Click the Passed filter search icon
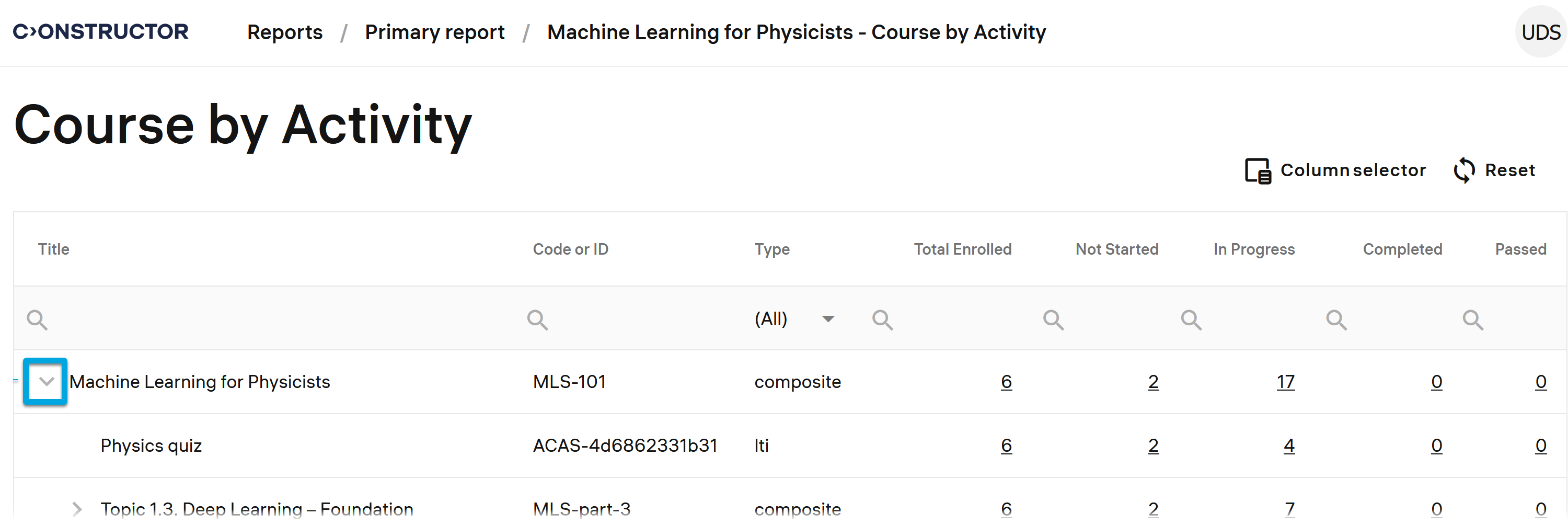This screenshot has width=1568, height=525. coord(1473,319)
